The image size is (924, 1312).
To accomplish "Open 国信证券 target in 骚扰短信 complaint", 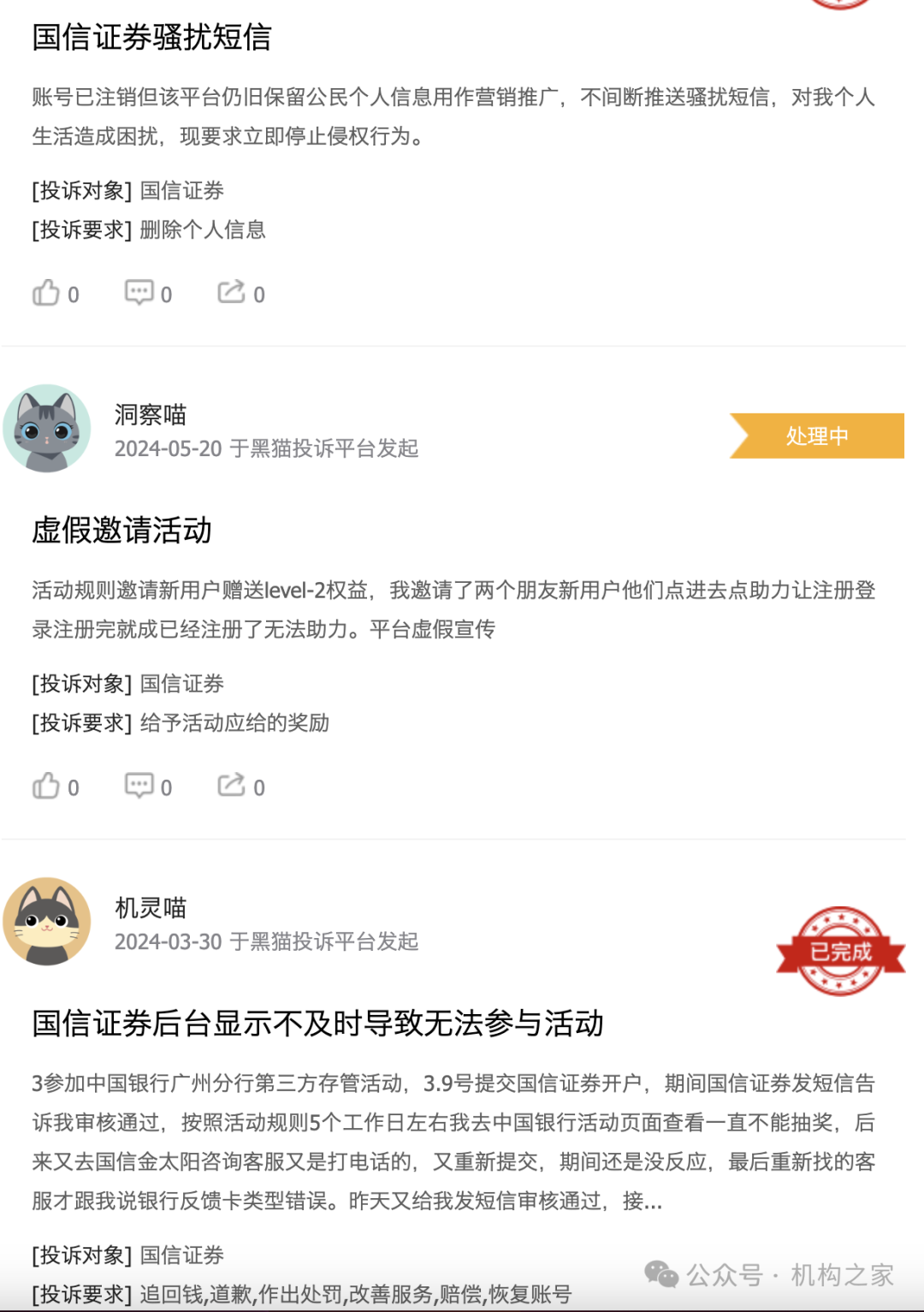I will 182,191.
